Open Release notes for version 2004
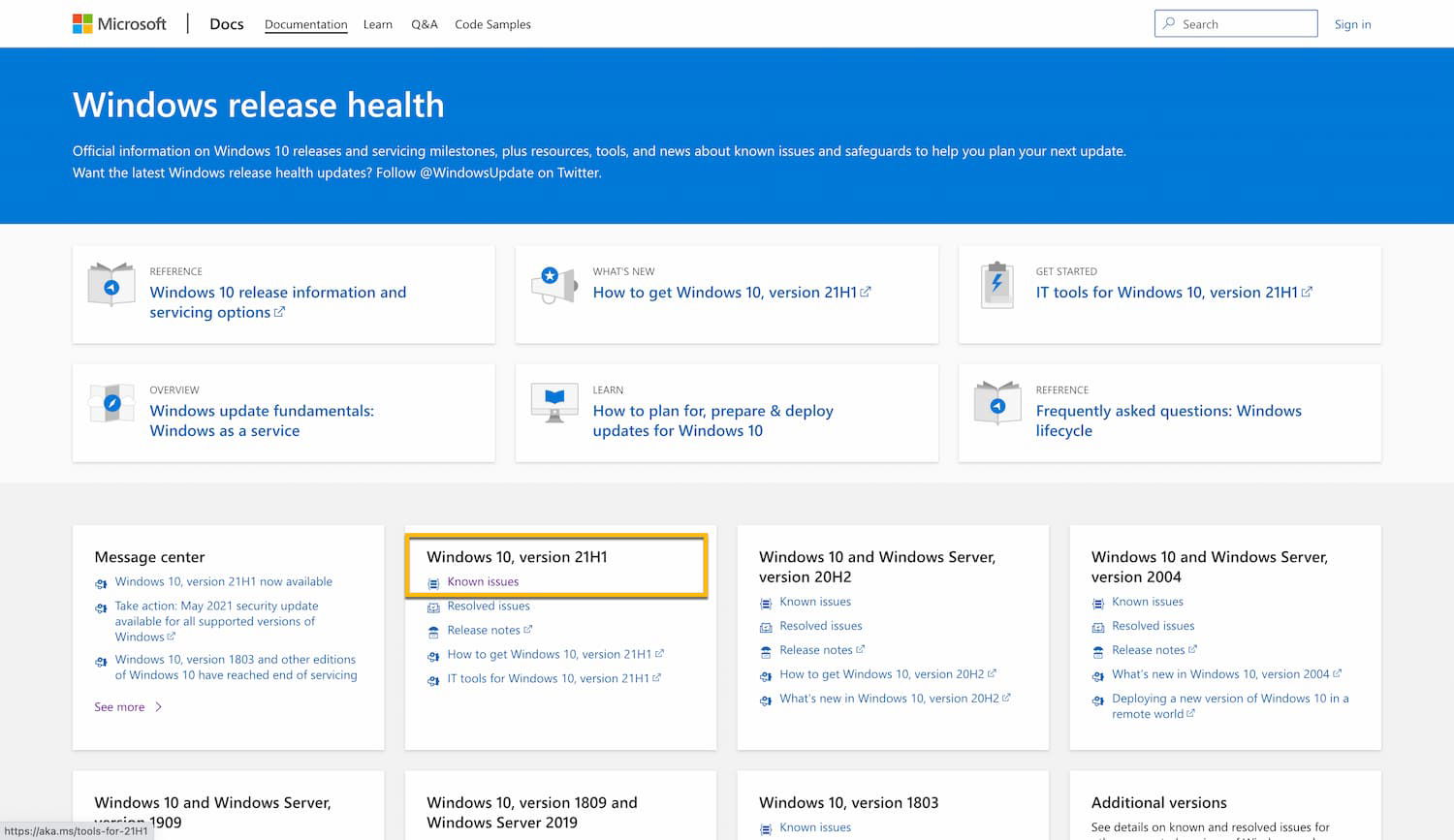Viewport: 1454px width, 840px height. (1154, 650)
